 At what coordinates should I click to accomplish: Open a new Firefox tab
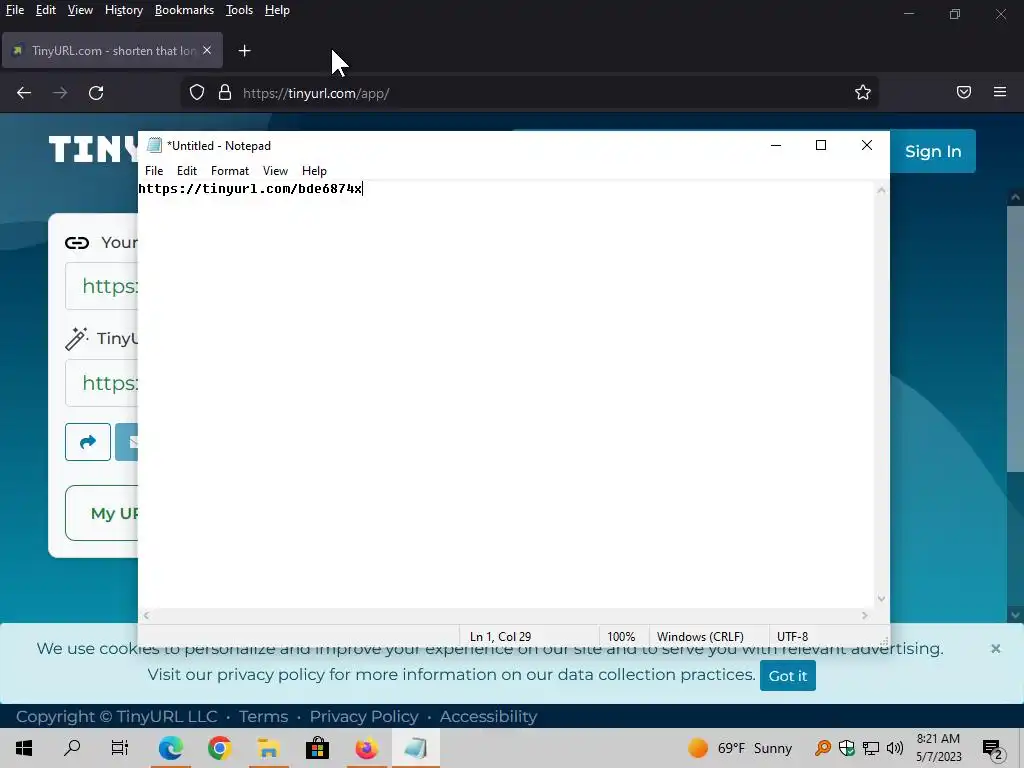coord(244,51)
